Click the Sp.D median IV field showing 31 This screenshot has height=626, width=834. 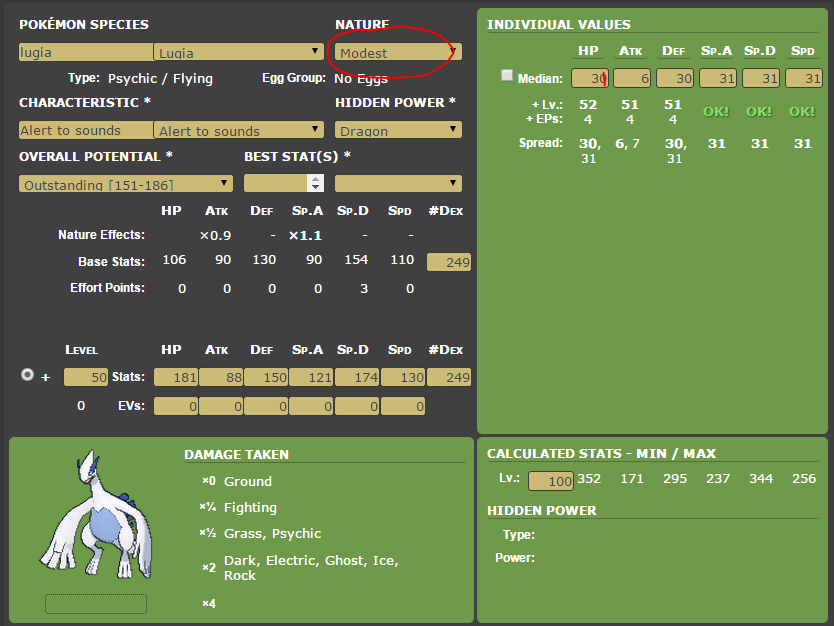coord(761,78)
